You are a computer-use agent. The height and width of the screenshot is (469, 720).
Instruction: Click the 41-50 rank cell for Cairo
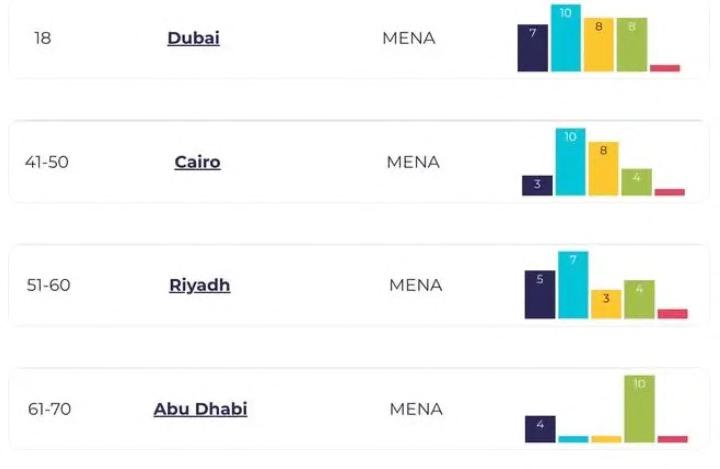tap(47, 162)
